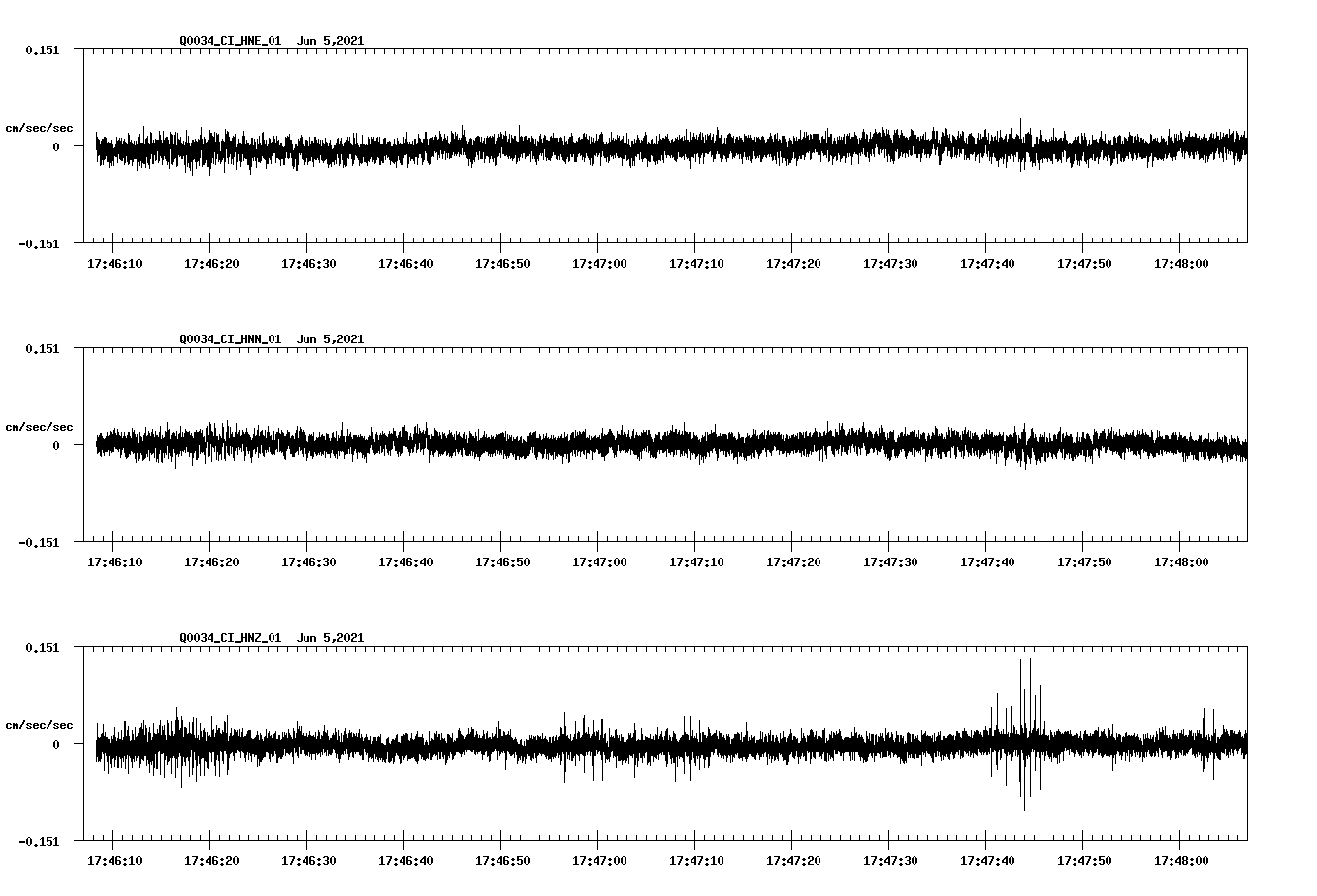Click the 17:48:00 time label under the HNE plot
Image resolution: width=1317 pixels, height=896 pixels.
coord(1181,263)
